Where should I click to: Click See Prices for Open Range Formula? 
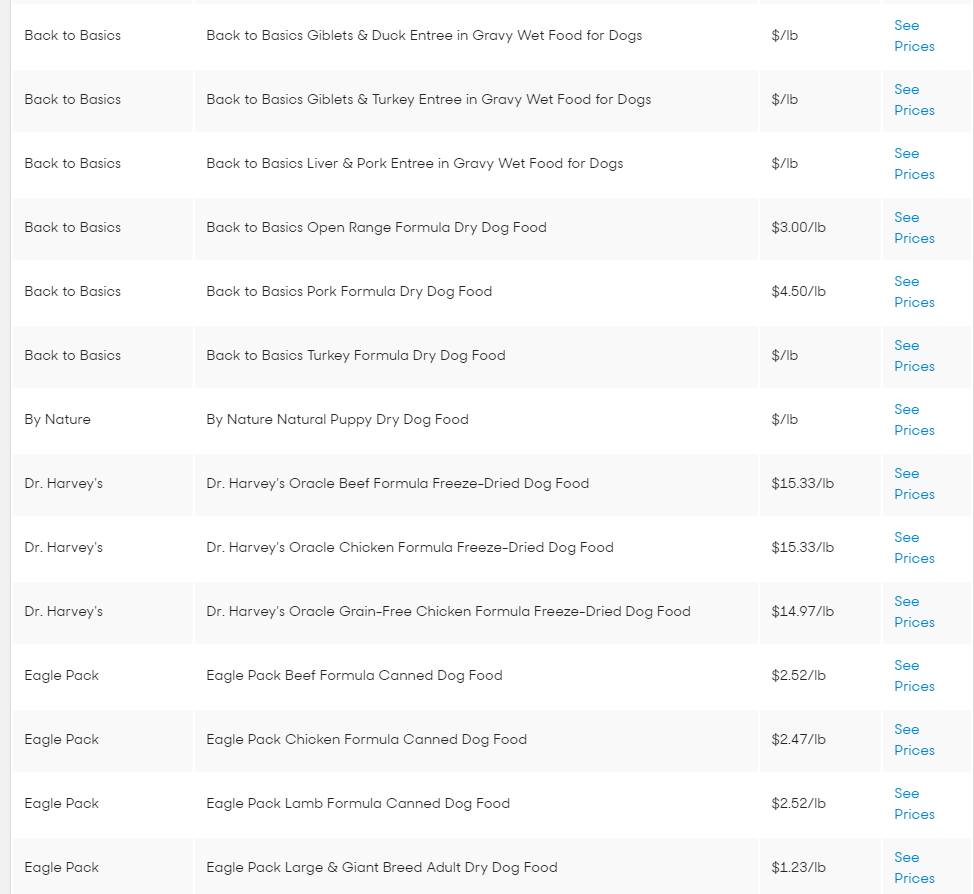pyautogui.click(x=914, y=228)
